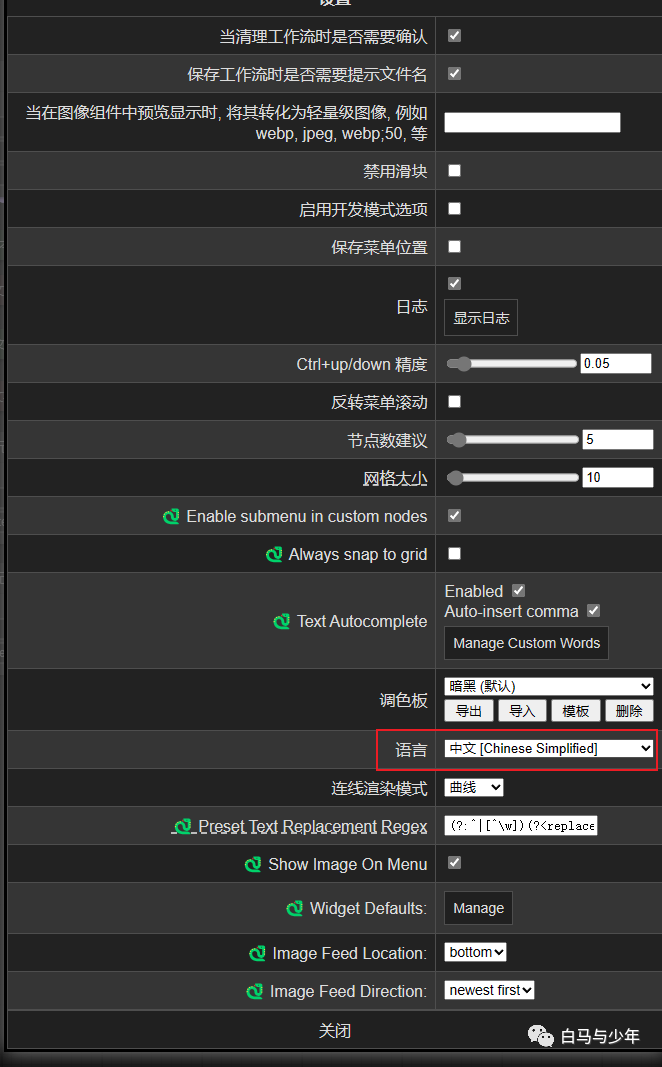Click the icon beside Image Feed Location
Viewport: 662px width, 1067px height.
pos(257,954)
